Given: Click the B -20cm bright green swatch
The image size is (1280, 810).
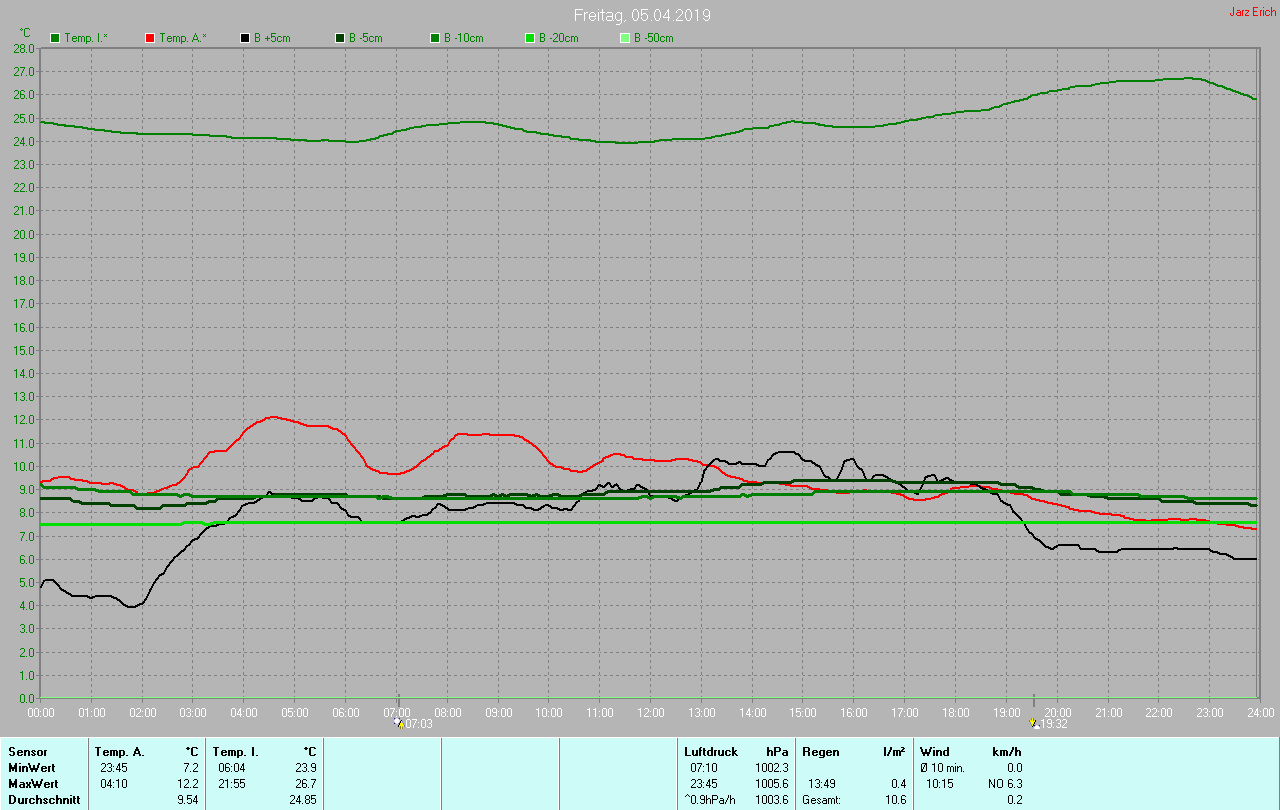Looking at the screenshot, I should [530, 38].
